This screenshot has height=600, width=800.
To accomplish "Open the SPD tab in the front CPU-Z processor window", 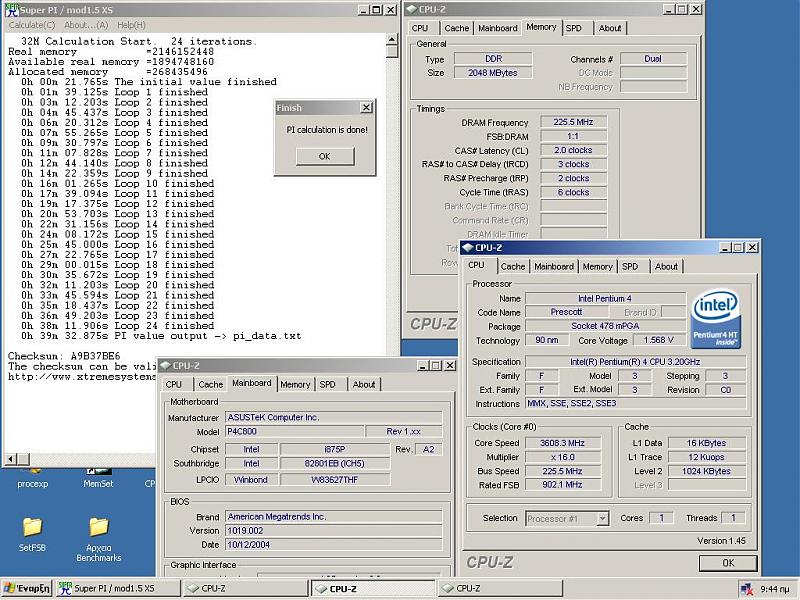I will [630, 266].
